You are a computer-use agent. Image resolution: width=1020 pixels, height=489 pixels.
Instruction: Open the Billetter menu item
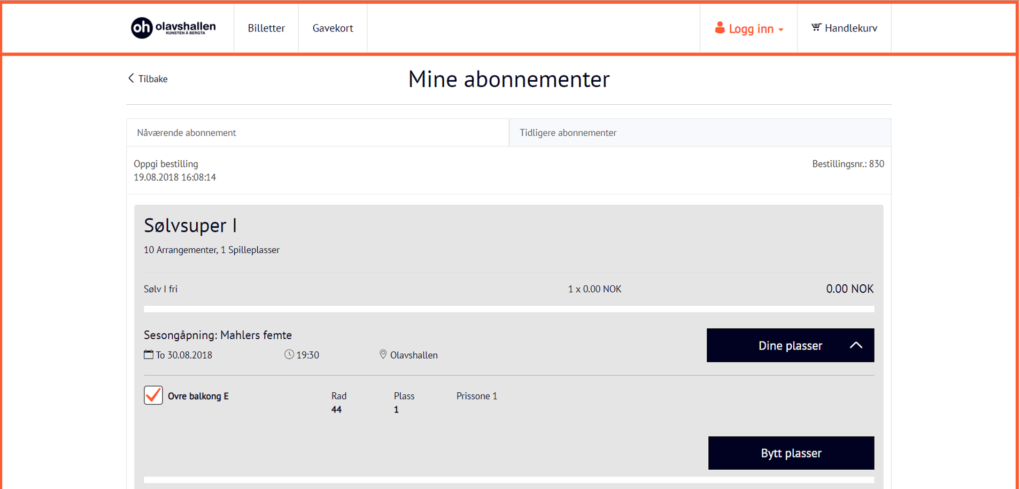266,28
